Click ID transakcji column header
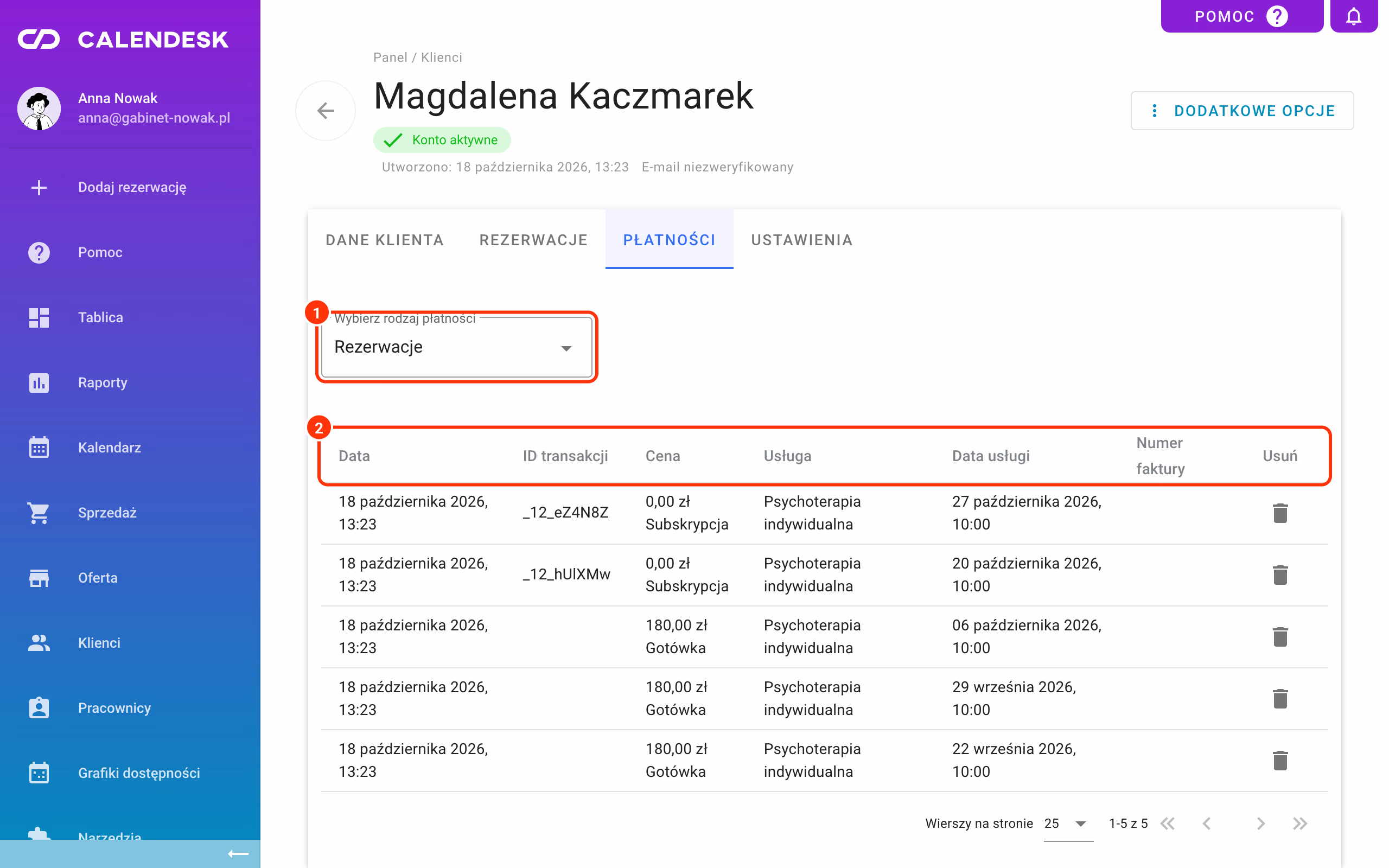1389x868 pixels. (x=565, y=456)
